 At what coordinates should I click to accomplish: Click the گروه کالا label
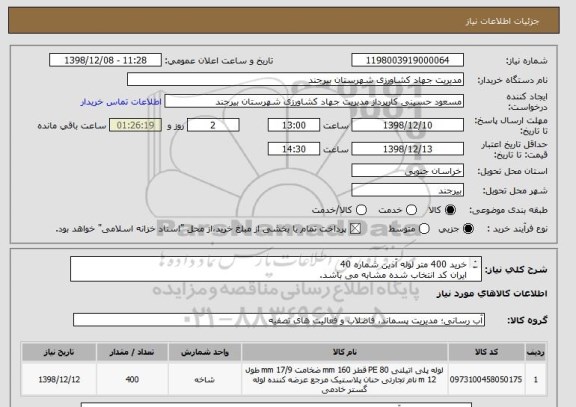coord(528,320)
